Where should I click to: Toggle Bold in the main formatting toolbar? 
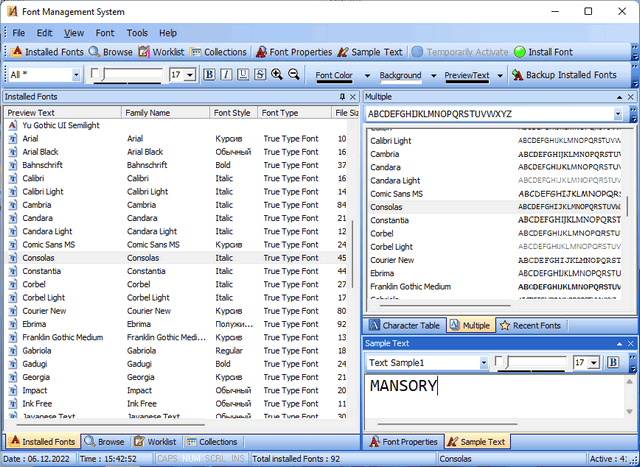[209, 75]
